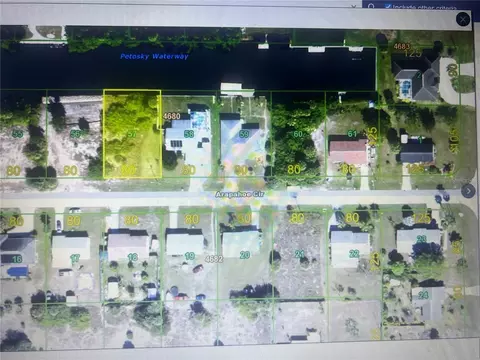This screenshot has width=480, height=360.
Task: Click the Petosky Waterway label
Action: [x=154, y=56]
